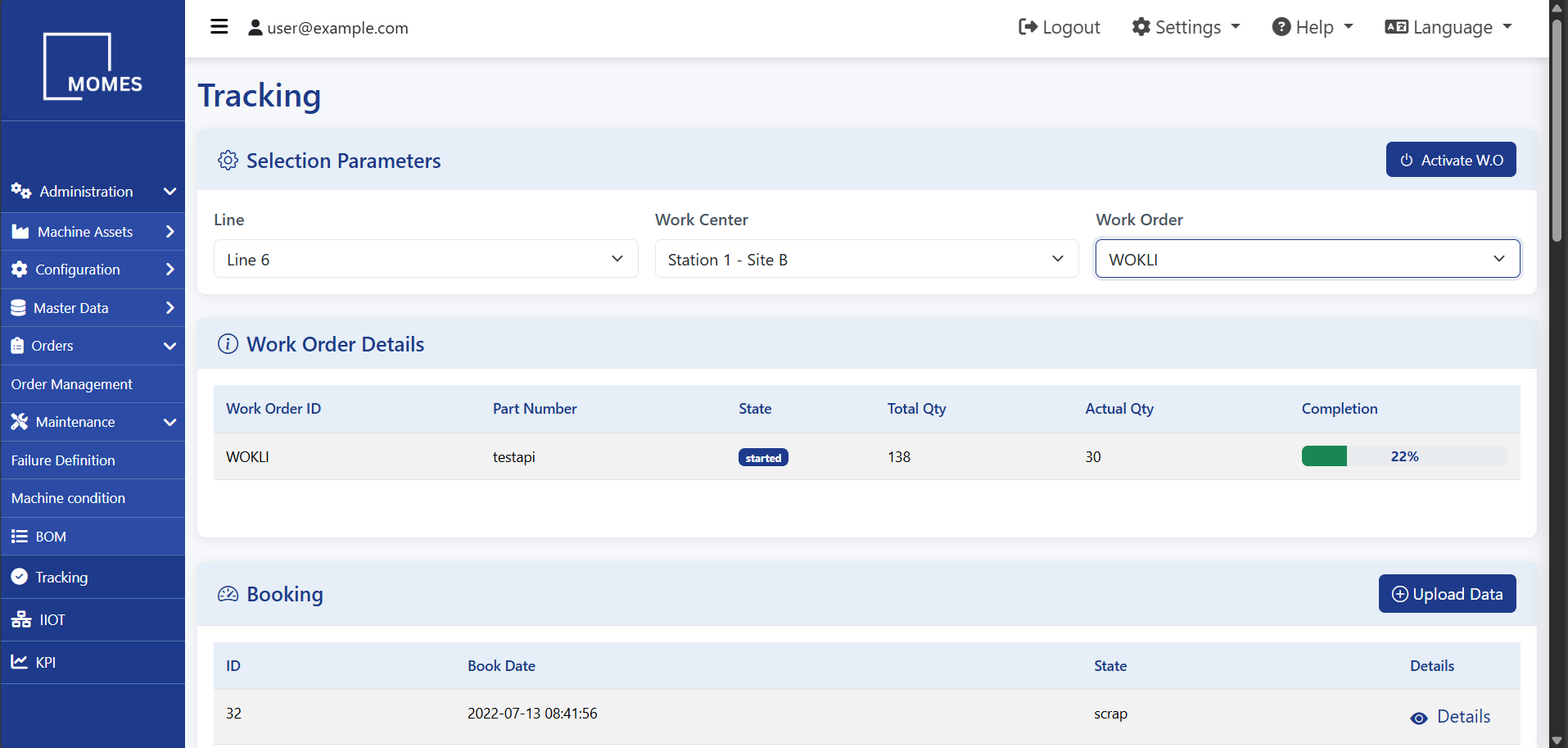Collapse the Maintenance section chevron
The width and height of the screenshot is (1568, 748).
coord(170,423)
